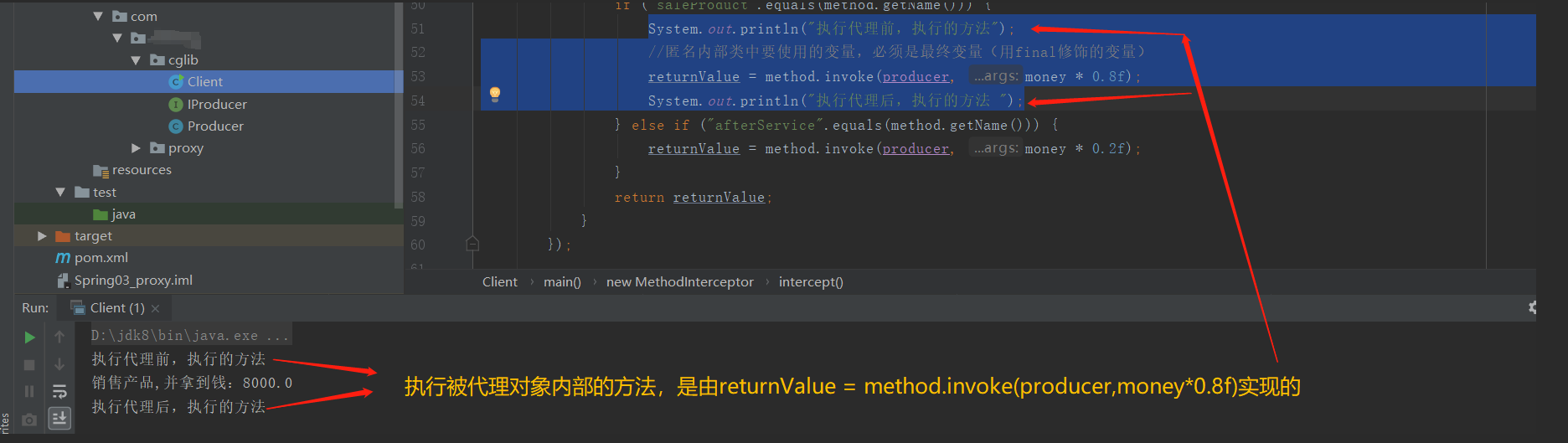
Task: Click new MethodInterceptor breadcrumb
Action: (680, 282)
